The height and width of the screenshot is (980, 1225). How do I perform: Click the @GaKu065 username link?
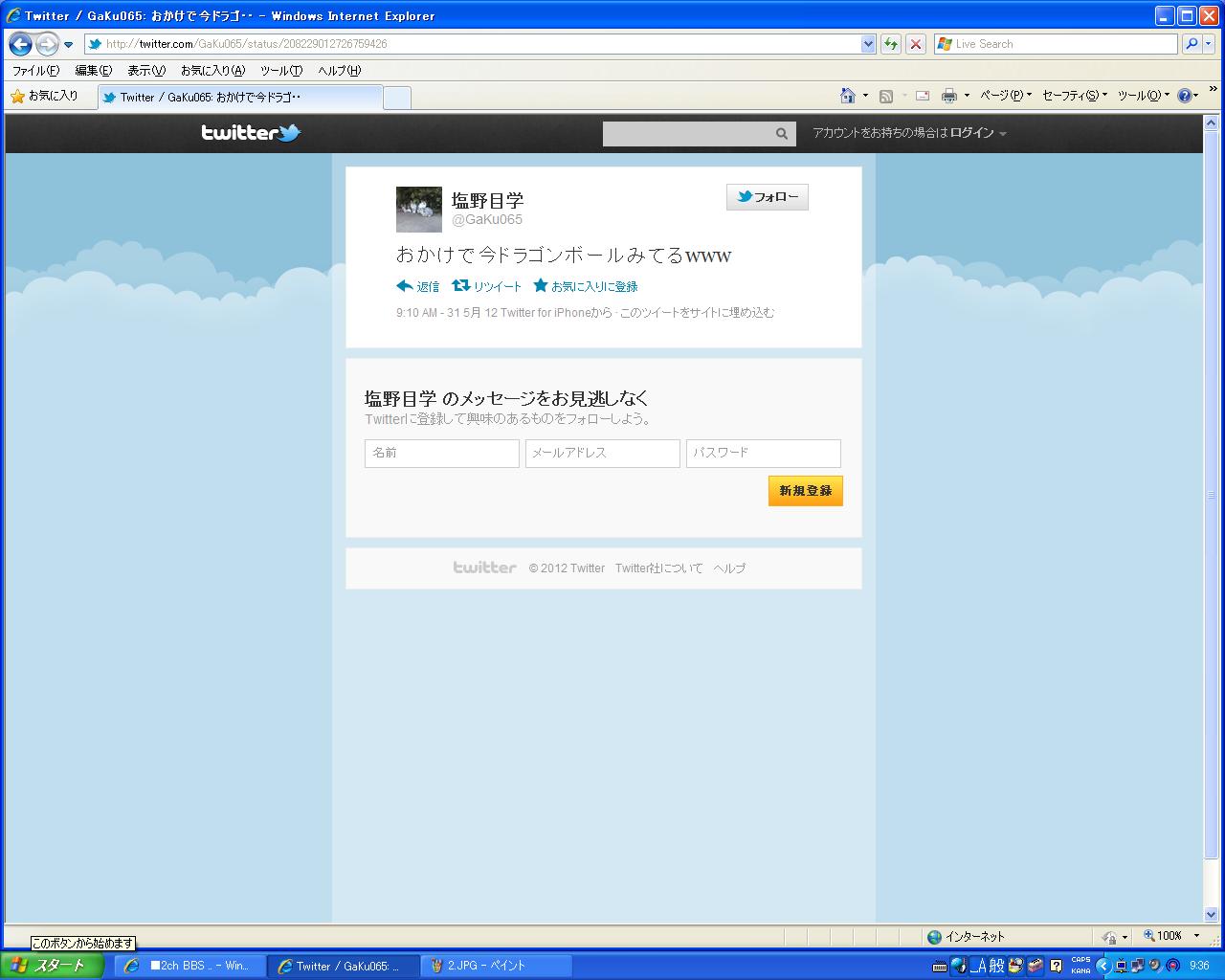[x=487, y=220]
